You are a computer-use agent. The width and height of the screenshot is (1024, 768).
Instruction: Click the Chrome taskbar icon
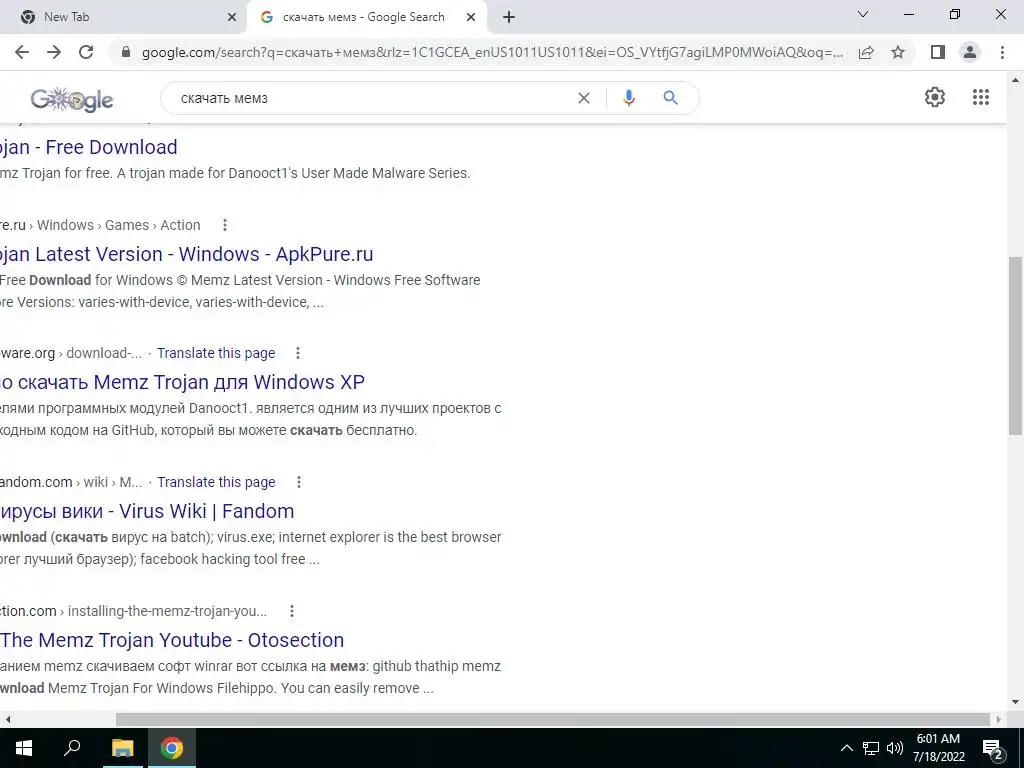click(172, 748)
